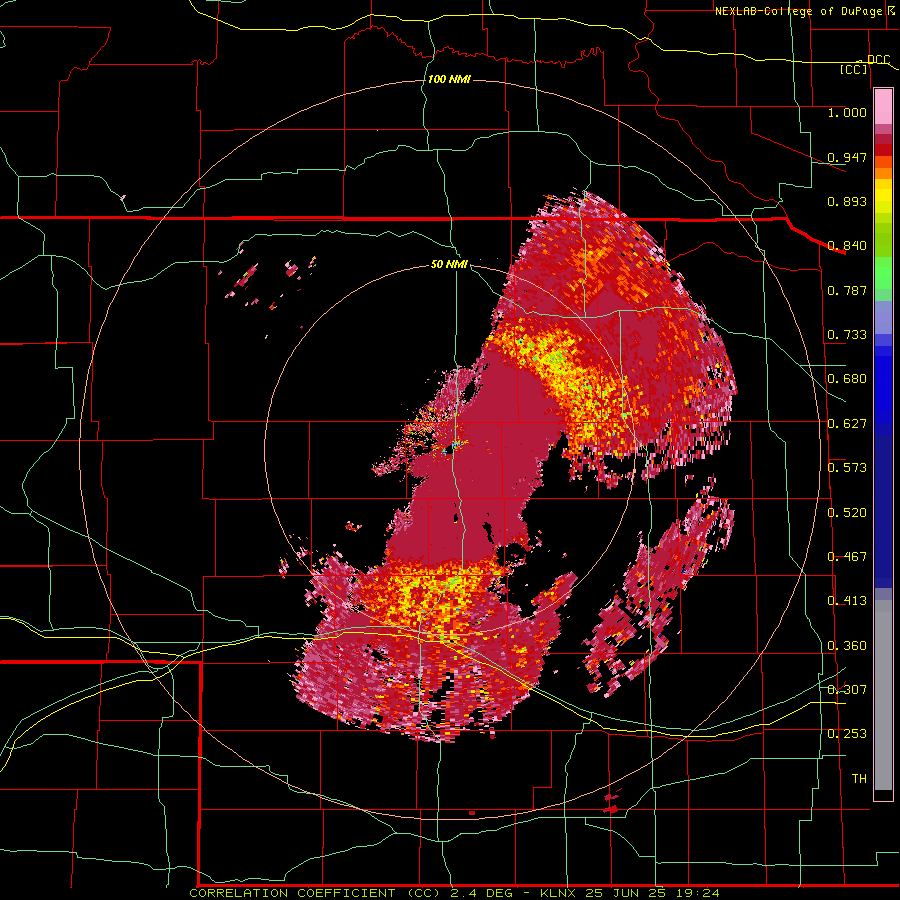Click the 0.733 legend value
This screenshot has width=900, height=900.
pyautogui.click(x=847, y=335)
